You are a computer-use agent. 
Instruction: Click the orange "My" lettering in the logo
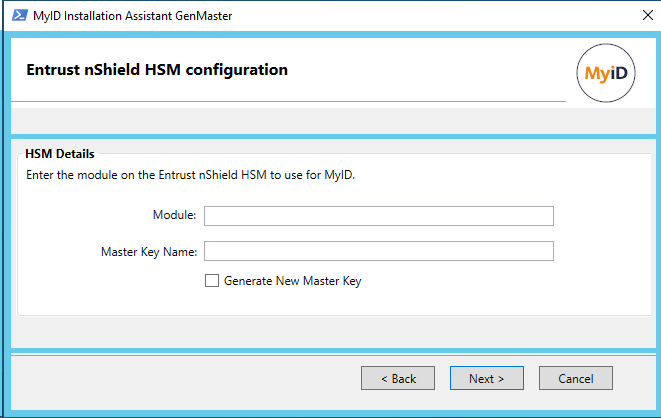[x=597, y=74]
